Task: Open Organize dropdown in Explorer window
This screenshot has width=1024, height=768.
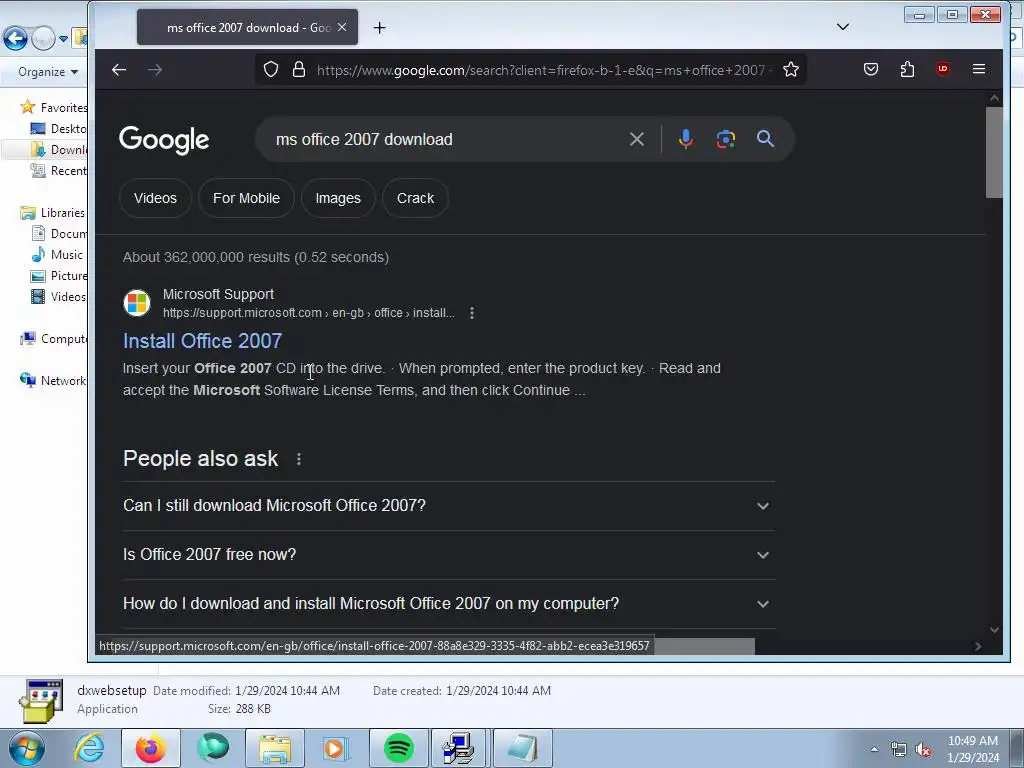Action: (x=48, y=72)
